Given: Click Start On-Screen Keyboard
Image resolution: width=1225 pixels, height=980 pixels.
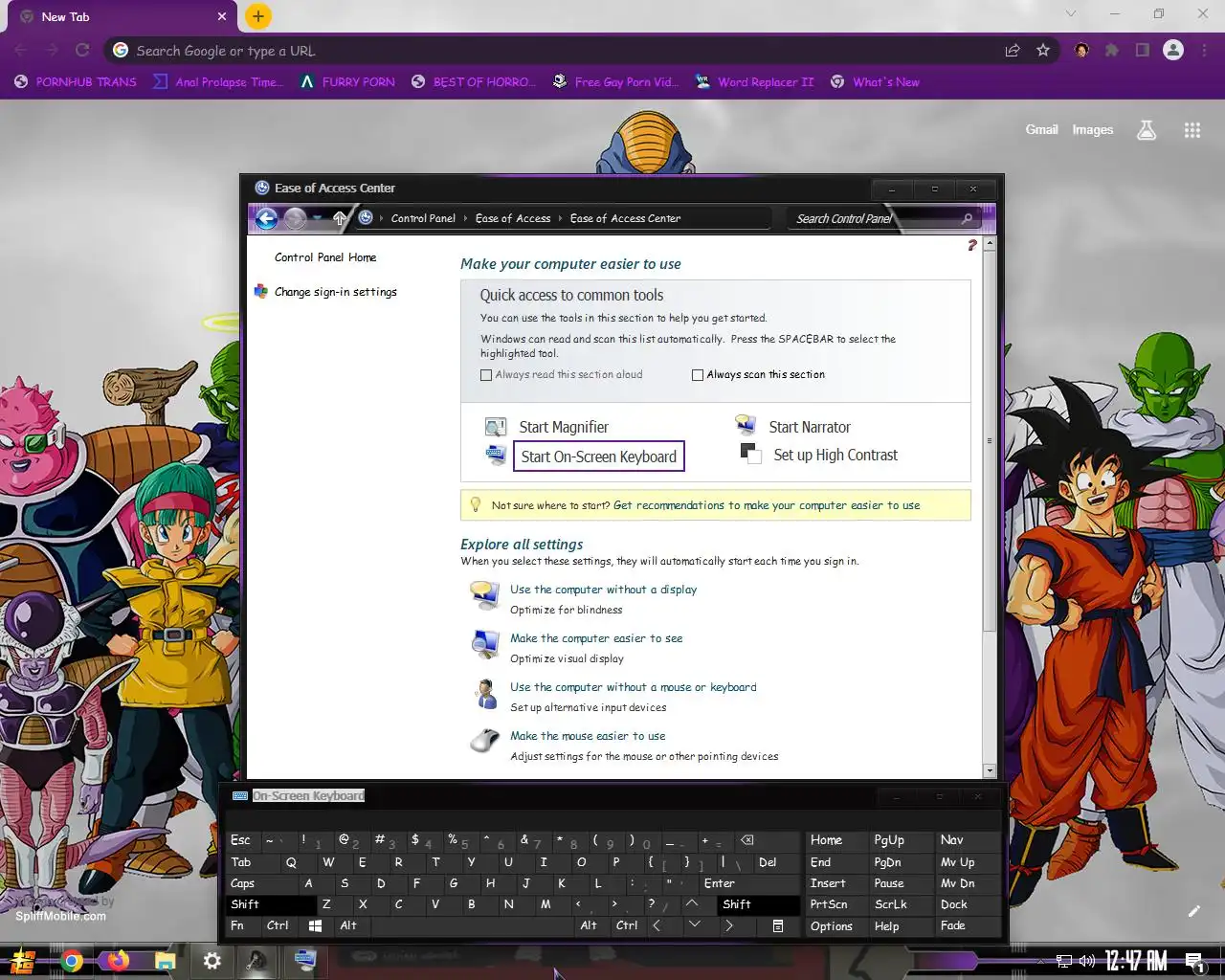Looking at the screenshot, I should pos(598,457).
